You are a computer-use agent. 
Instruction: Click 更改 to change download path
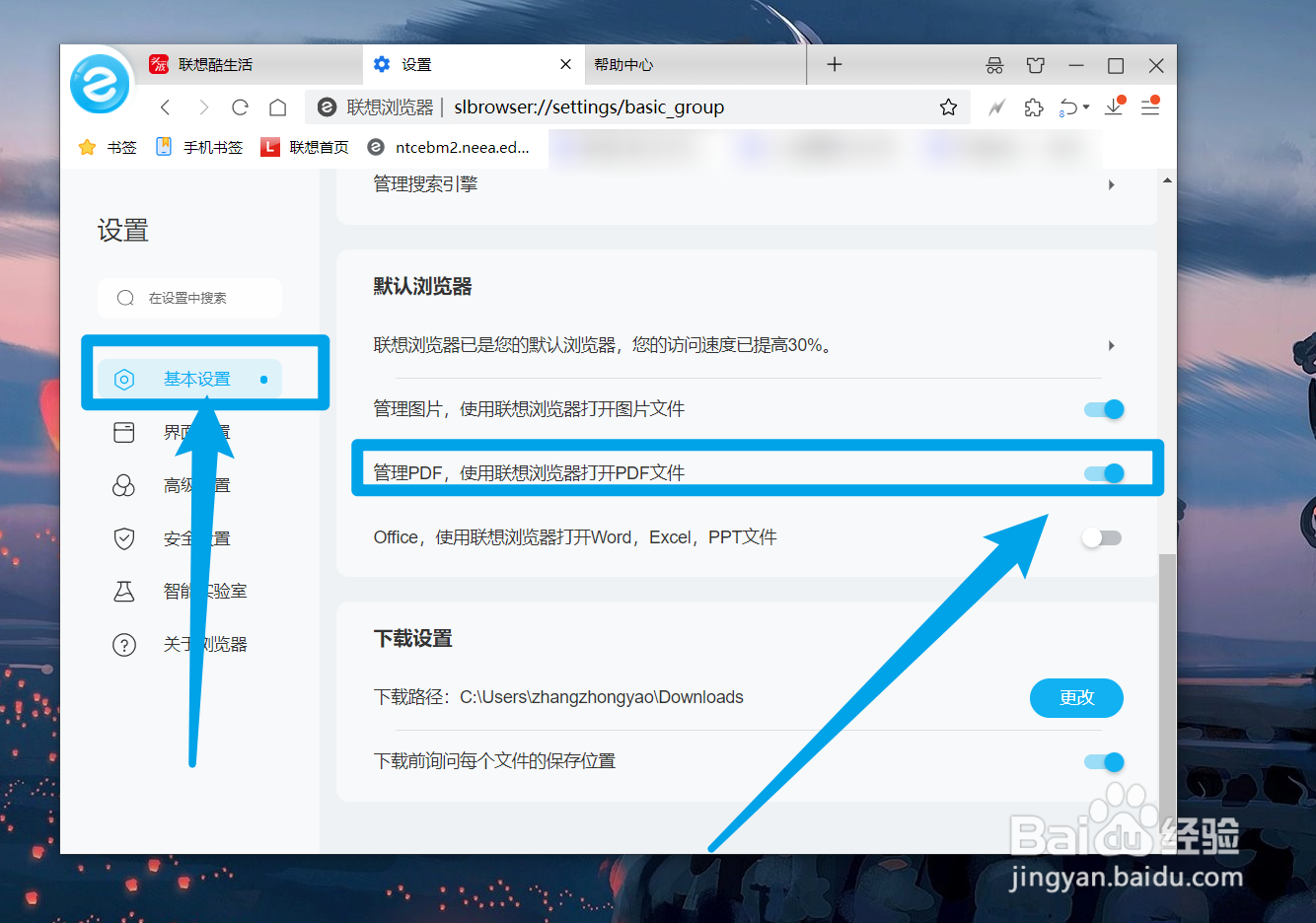point(1076,698)
